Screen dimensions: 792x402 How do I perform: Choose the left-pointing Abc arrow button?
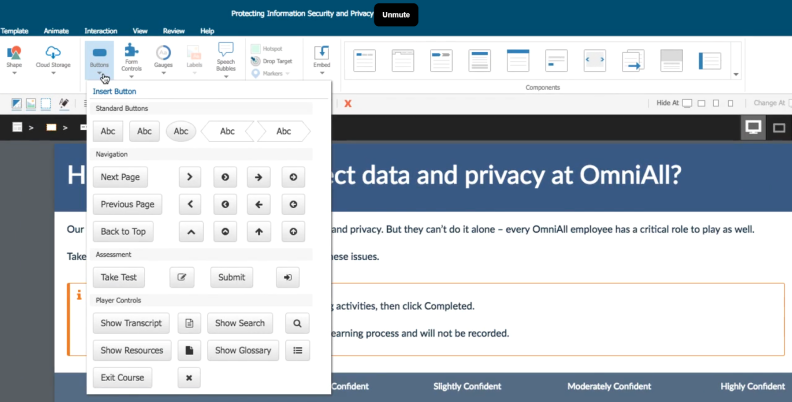[227, 131]
